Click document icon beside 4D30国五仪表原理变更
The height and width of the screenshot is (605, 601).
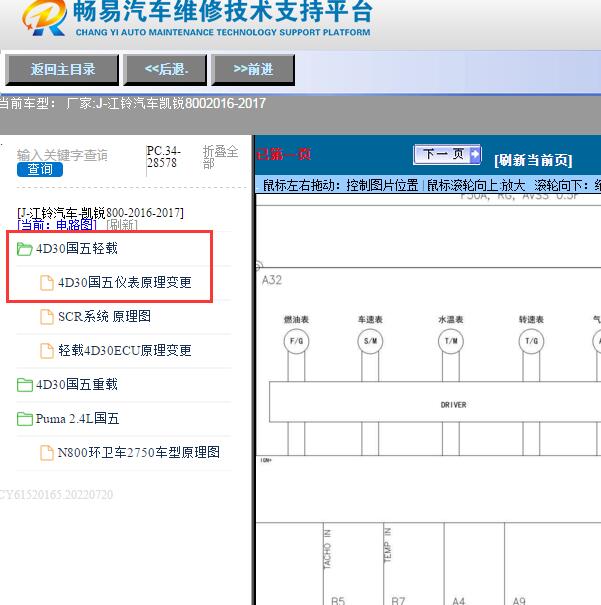(x=47, y=282)
